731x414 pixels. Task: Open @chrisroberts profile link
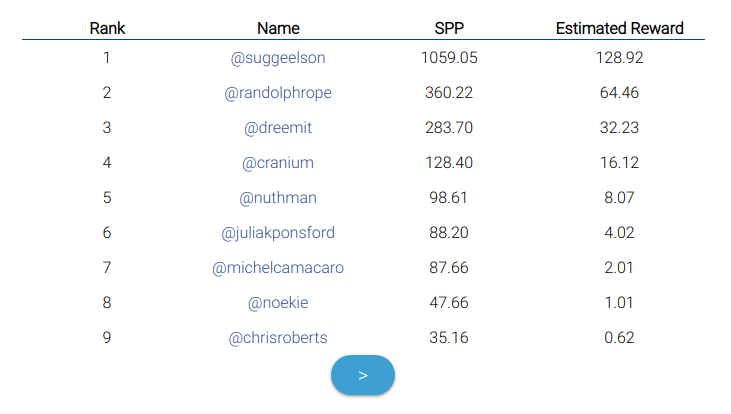pos(278,338)
